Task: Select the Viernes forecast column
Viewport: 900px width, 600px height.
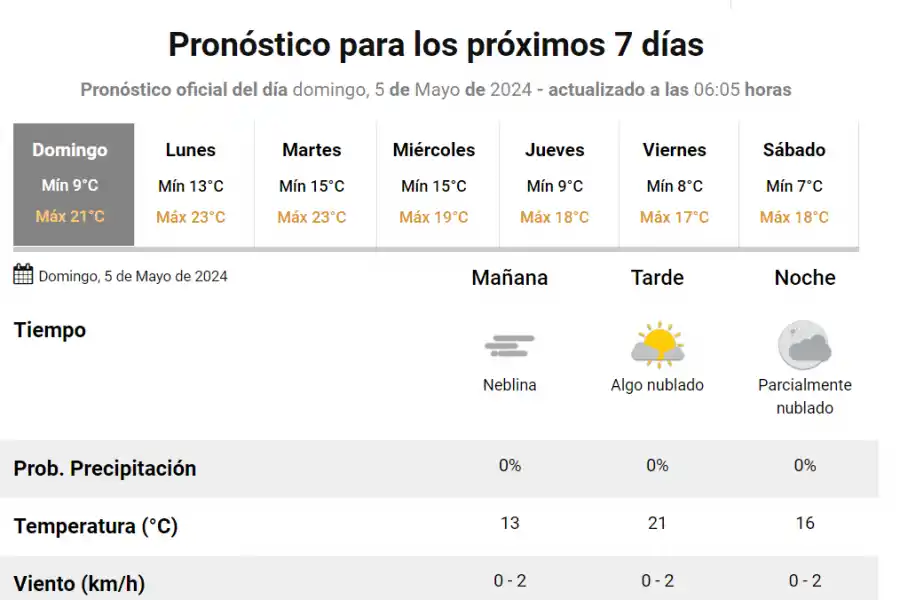Action: point(676,182)
